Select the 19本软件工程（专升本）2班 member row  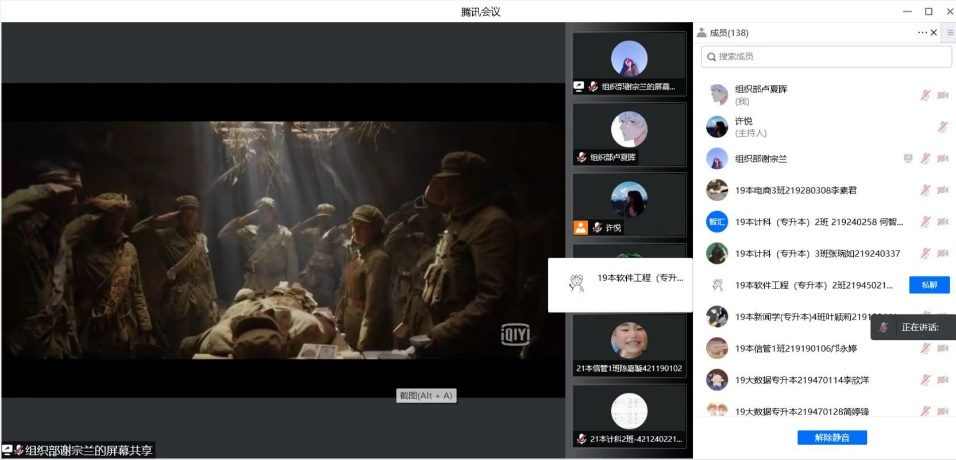coord(824,285)
